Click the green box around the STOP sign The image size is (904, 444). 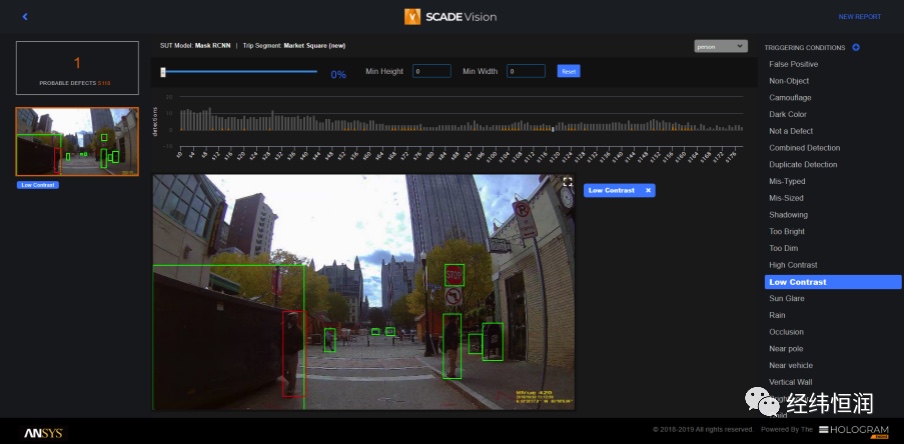[454, 275]
